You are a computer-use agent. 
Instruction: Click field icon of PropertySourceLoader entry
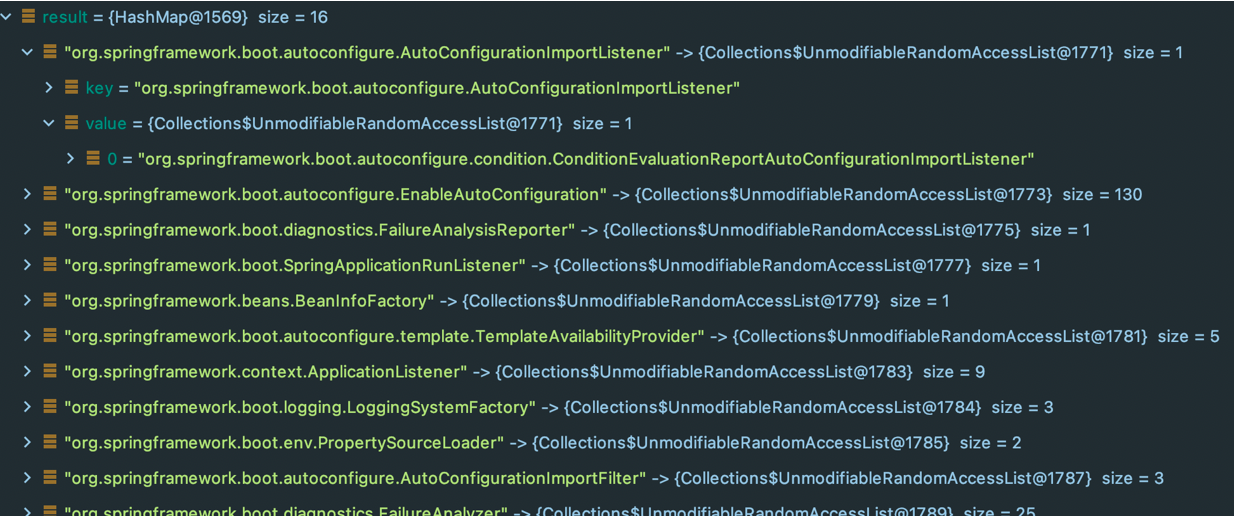tap(50, 442)
